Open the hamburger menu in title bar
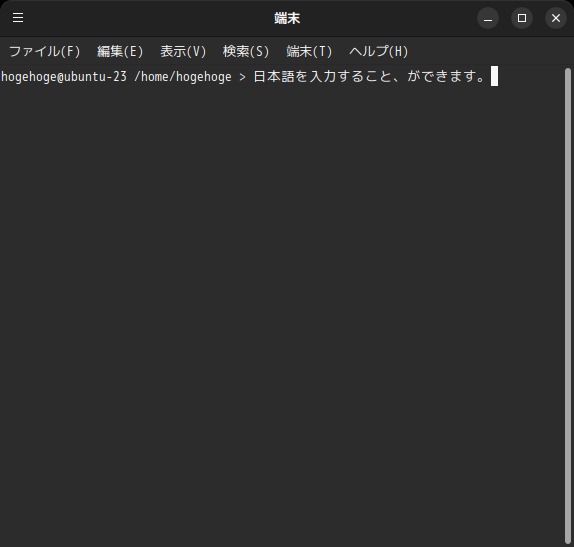Screen dimensions: 574x547 click(x=18, y=18)
